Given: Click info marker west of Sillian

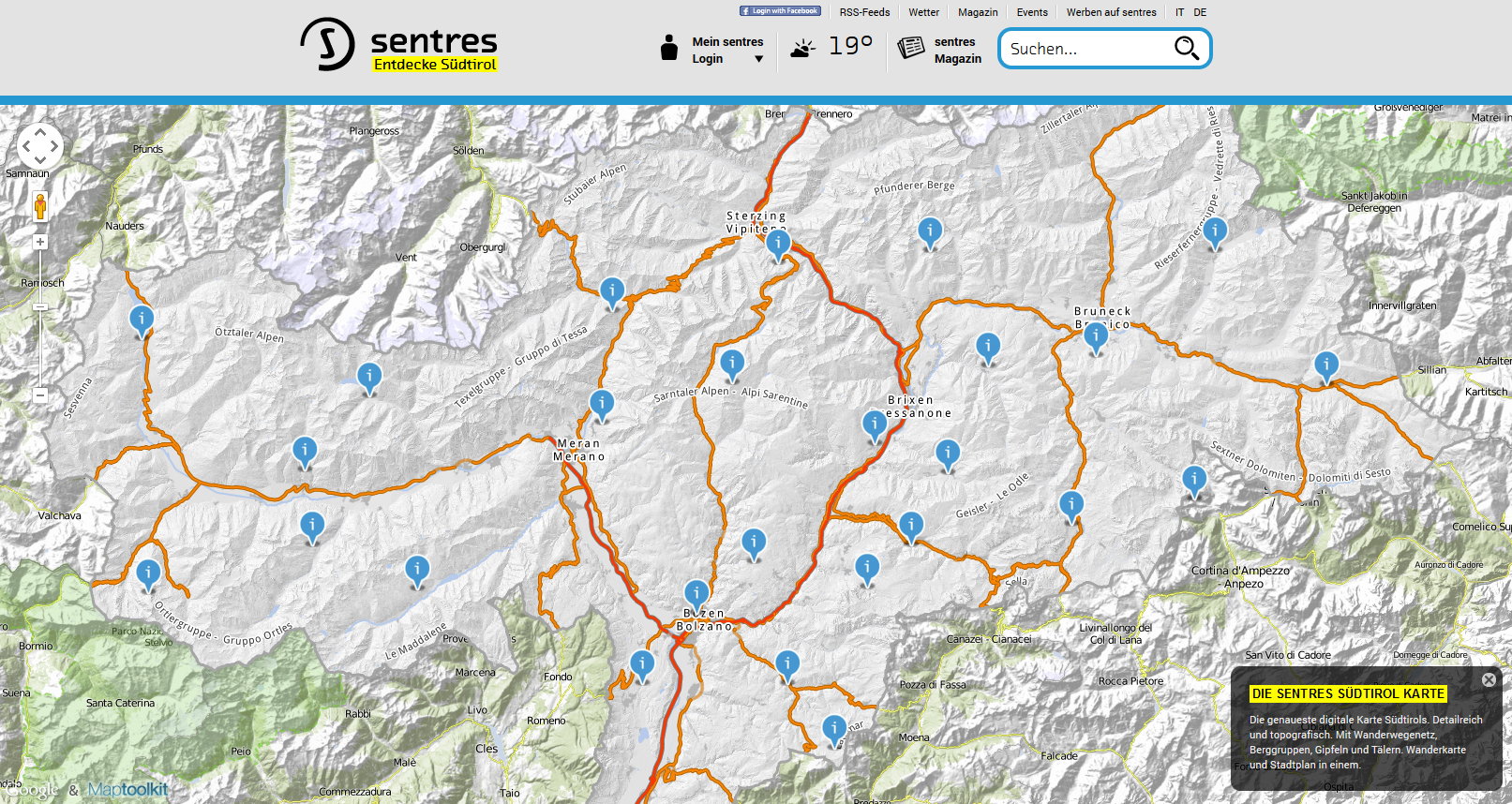Looking at the screenshot, I should point(1326,367).
